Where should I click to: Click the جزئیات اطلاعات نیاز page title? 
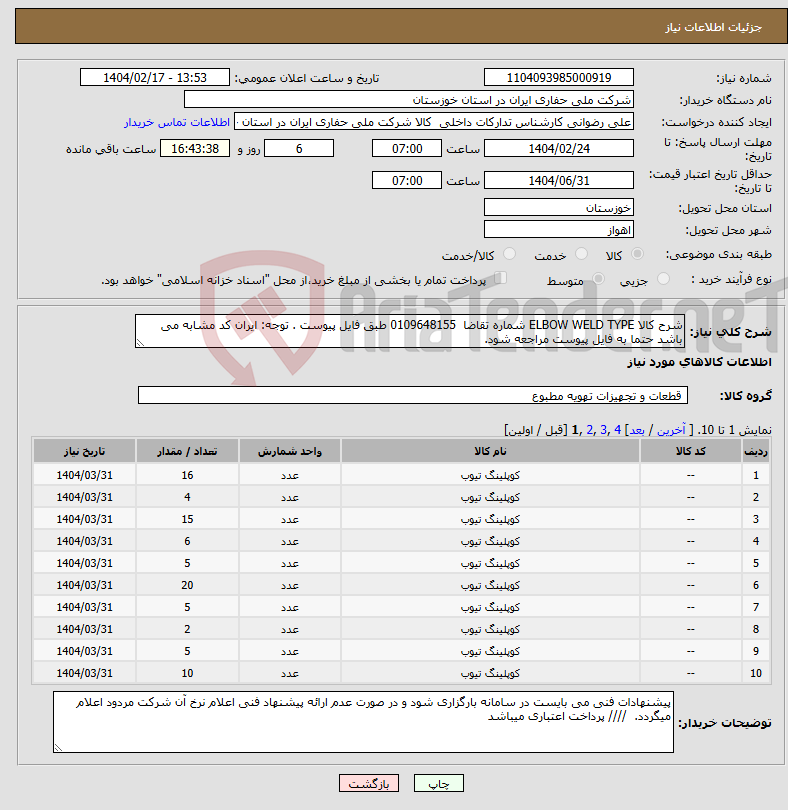713,27
